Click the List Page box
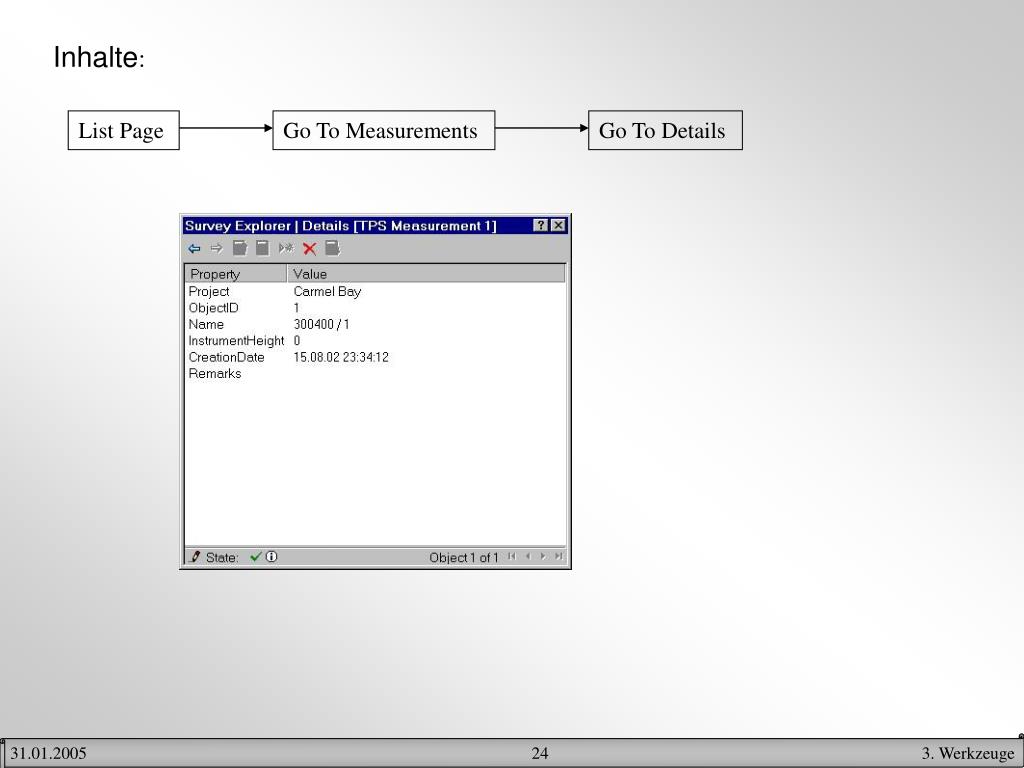 tap(123, 130)
